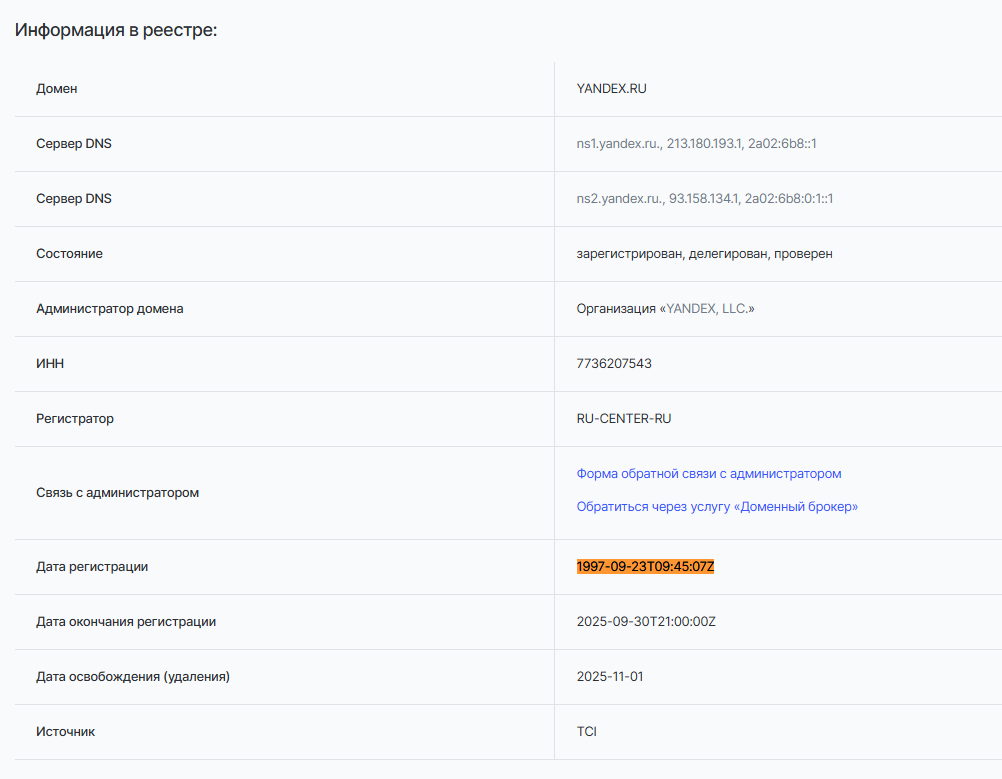This screenshot has width=1002, height=779.
Task: Click the highlighted registration date 1997-09-23T09:45:07Z
Action: click(x=645, y=567)
